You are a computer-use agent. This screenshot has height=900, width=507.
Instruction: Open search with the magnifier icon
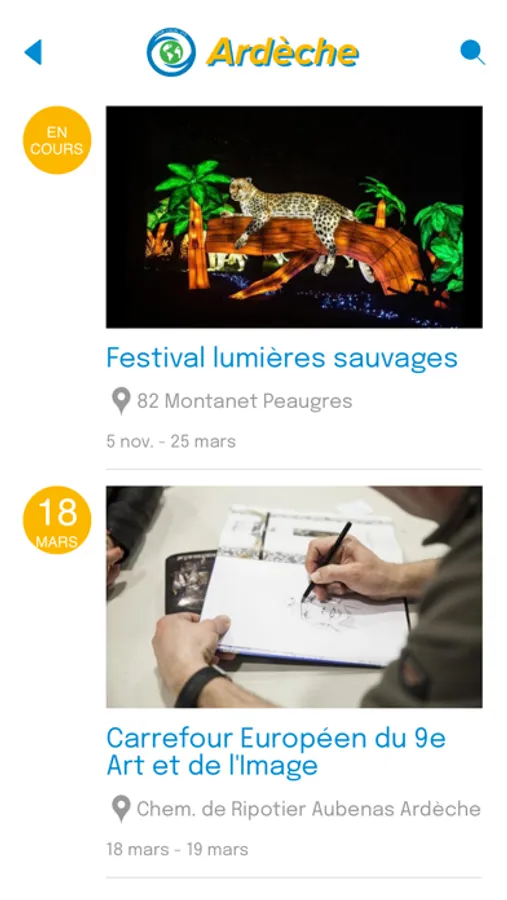tap(473, 52)
